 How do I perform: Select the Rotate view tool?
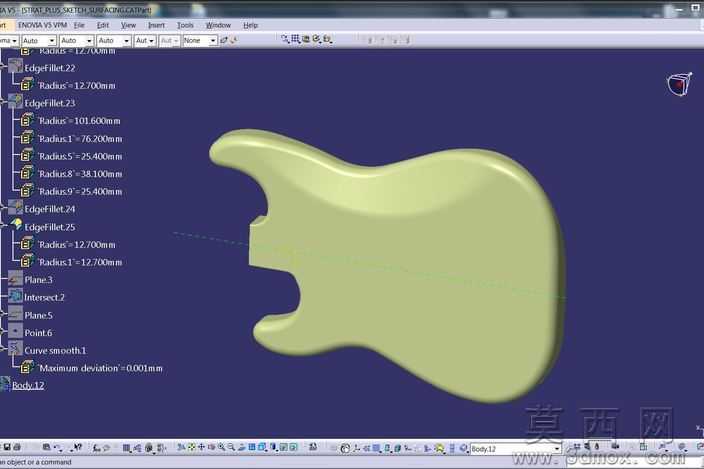click(x=211, y=447)
